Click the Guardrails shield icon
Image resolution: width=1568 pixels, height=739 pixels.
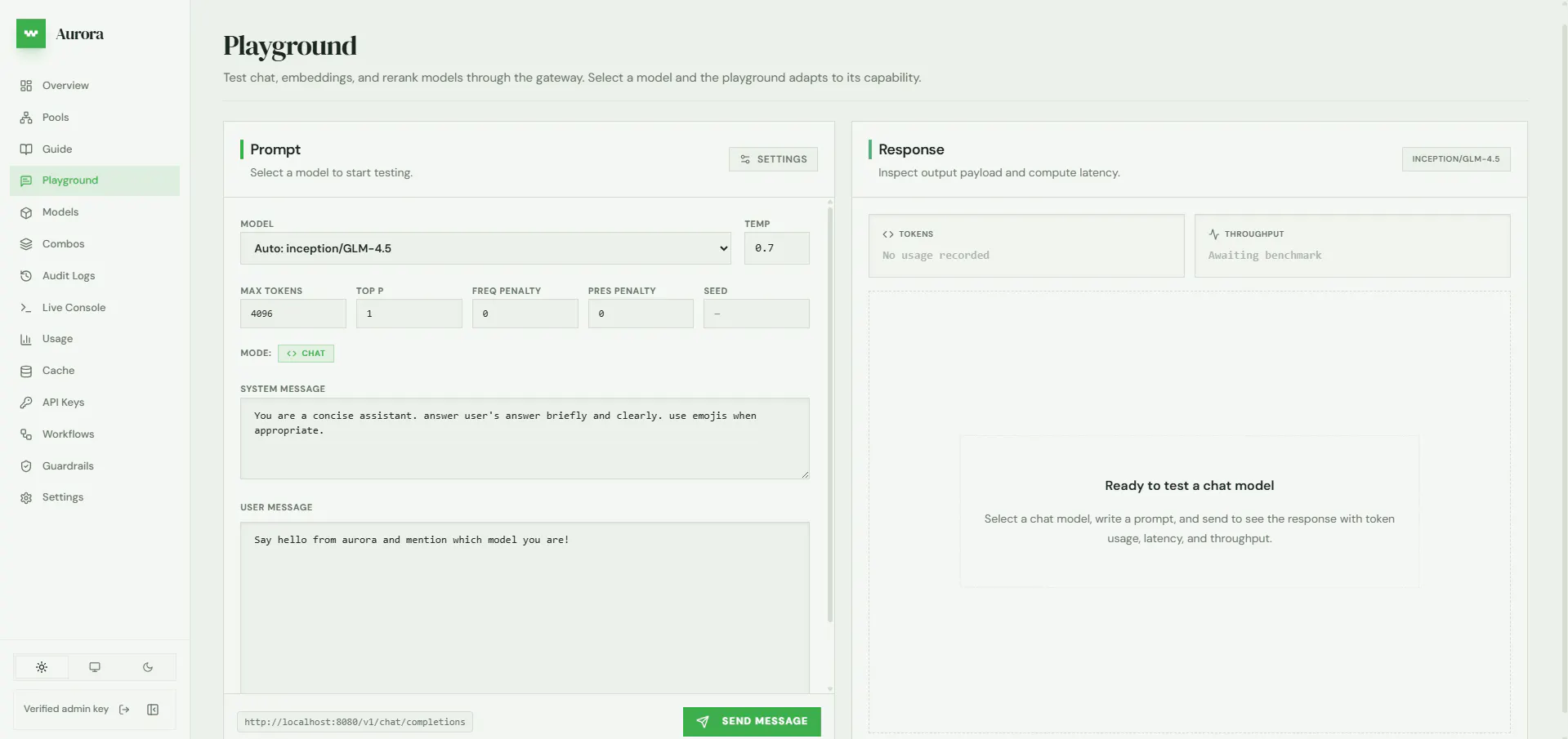pyautogui.click(x=26, y=466)
